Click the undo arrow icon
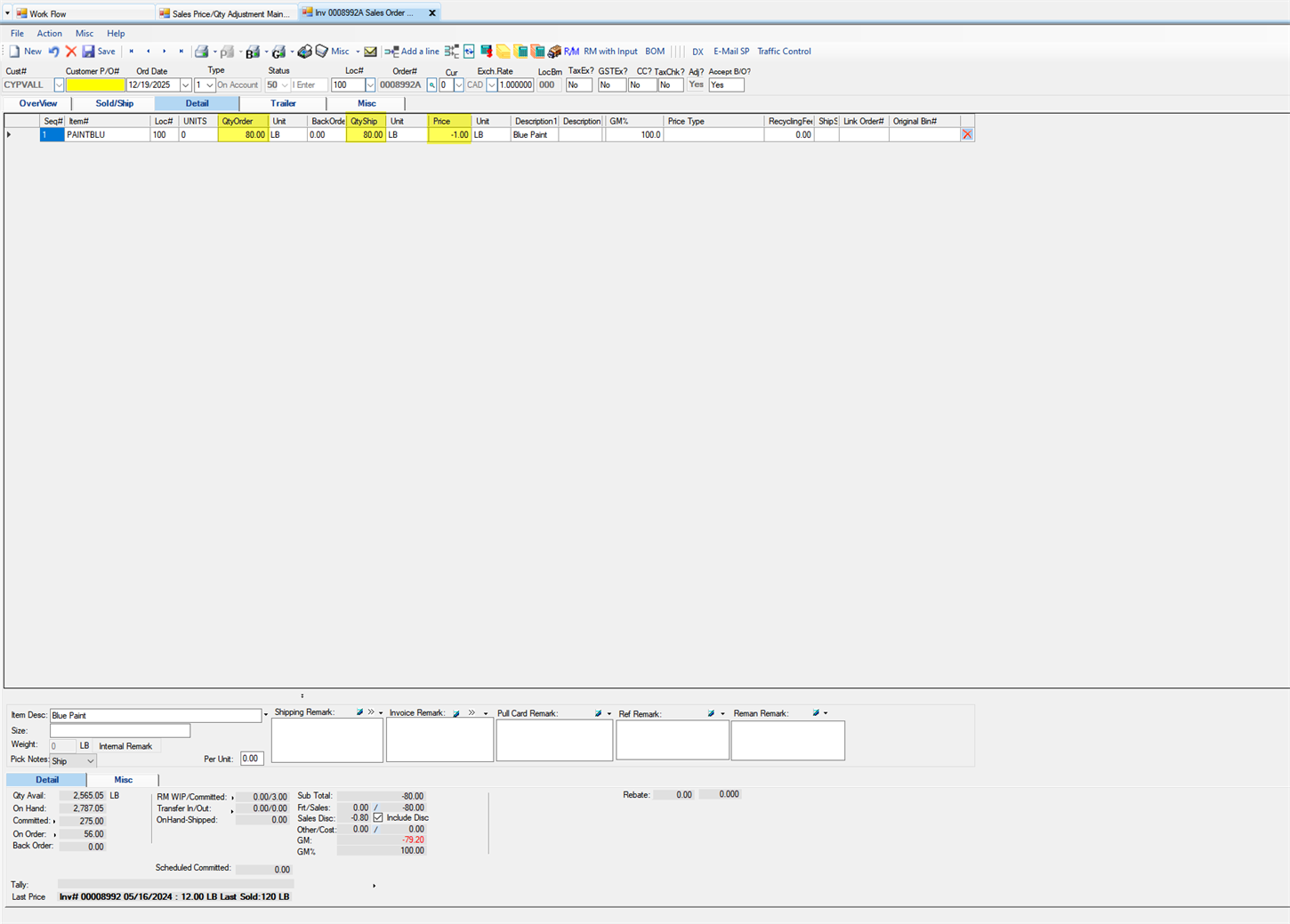The width and height of the screenshot is (1290, 924). pyautogui.click(x=54, y=52)
